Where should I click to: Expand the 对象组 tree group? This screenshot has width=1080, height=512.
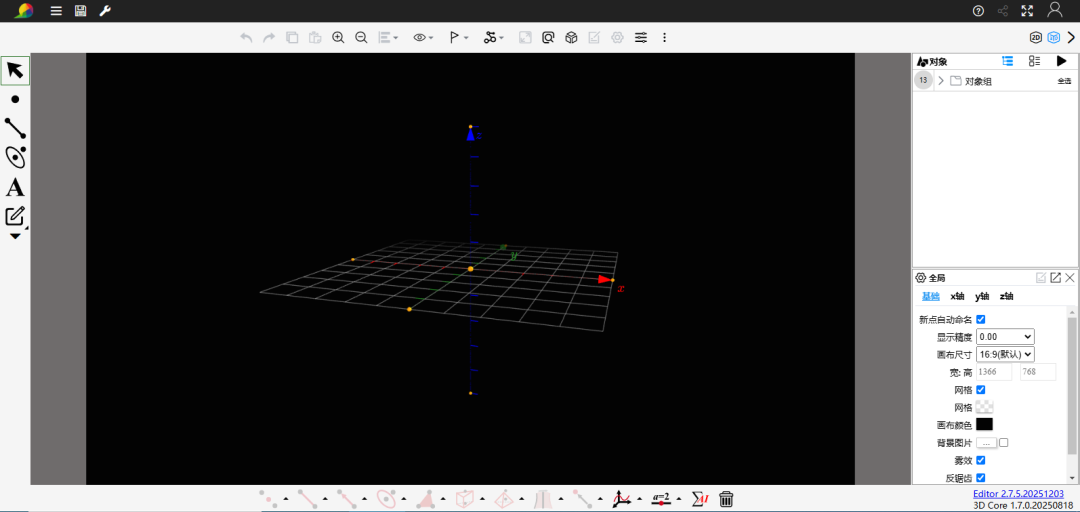[941, 81]
